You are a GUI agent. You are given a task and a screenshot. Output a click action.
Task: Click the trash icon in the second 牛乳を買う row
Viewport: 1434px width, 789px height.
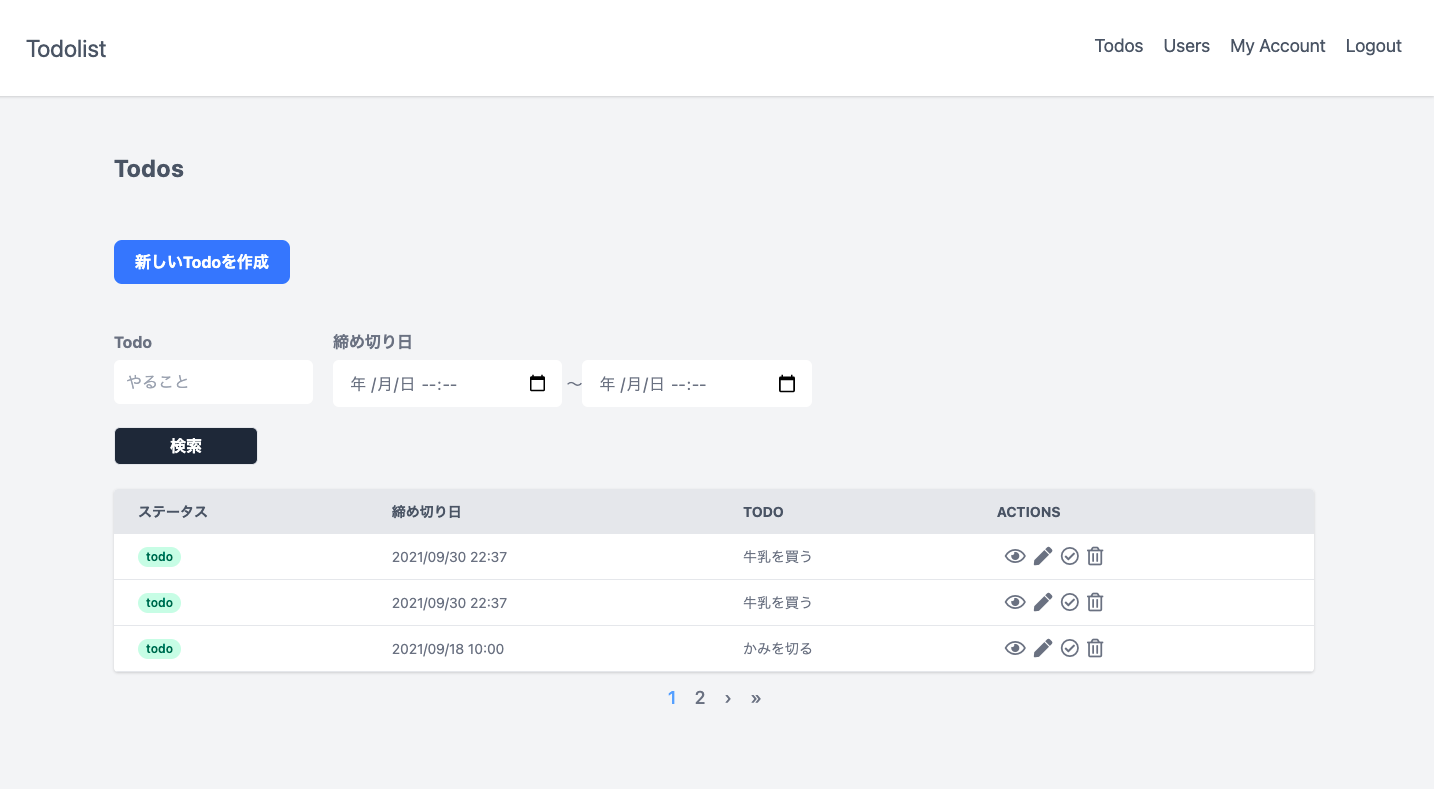[1095, 602]
